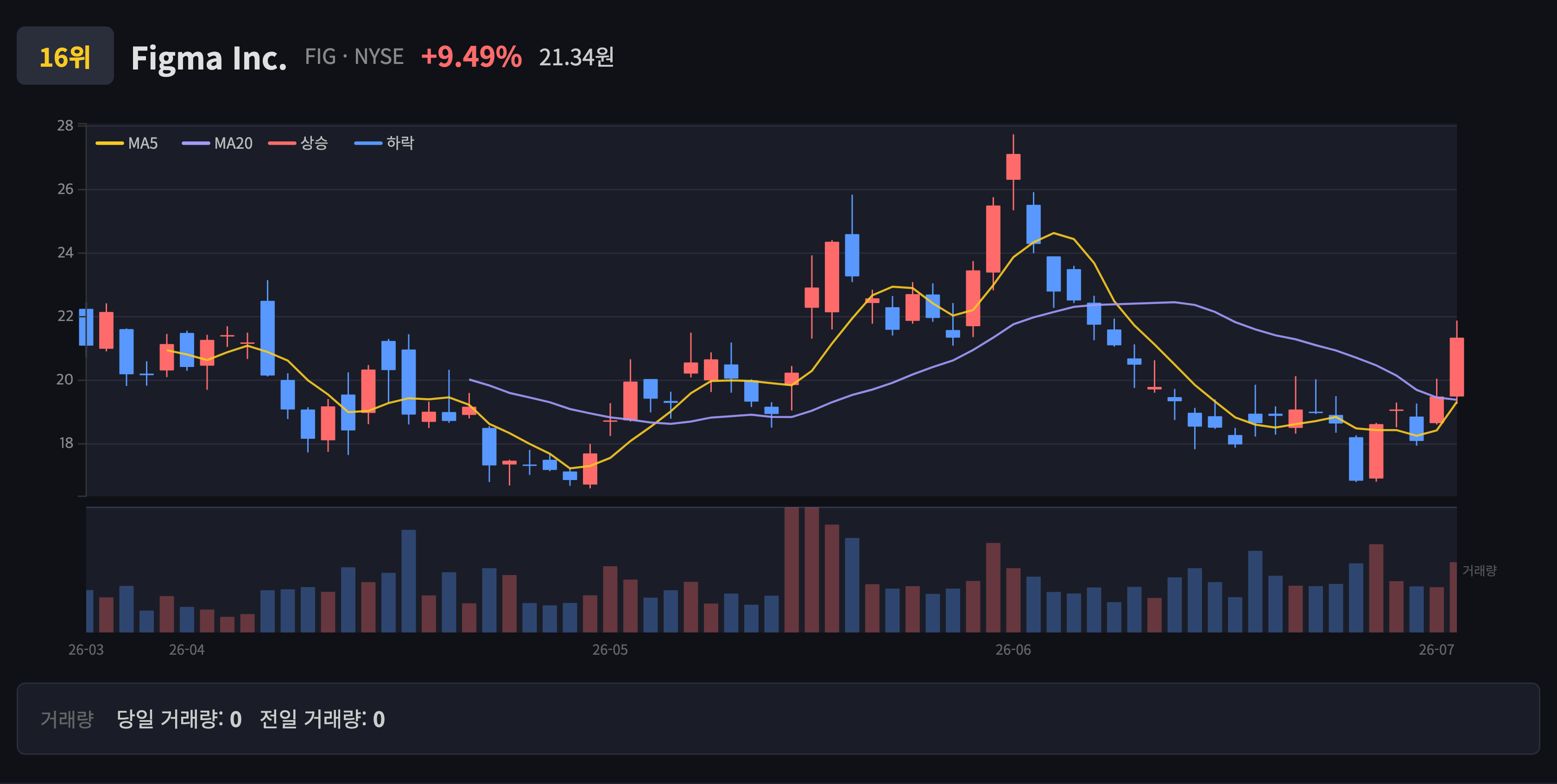
Task: Click the 20 price axis label
Action: coord(65,379)
